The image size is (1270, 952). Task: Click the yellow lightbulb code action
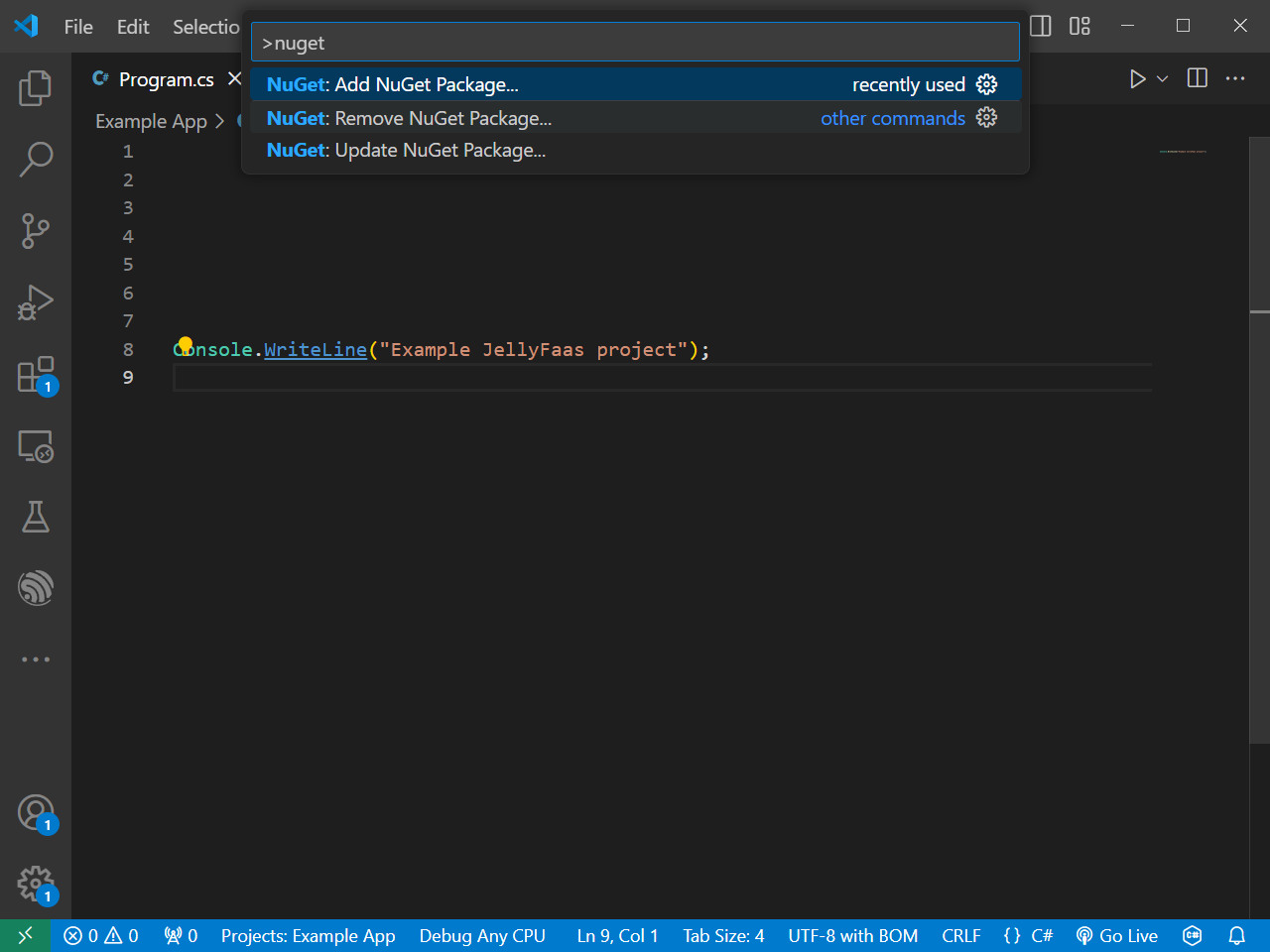(185, 345)
